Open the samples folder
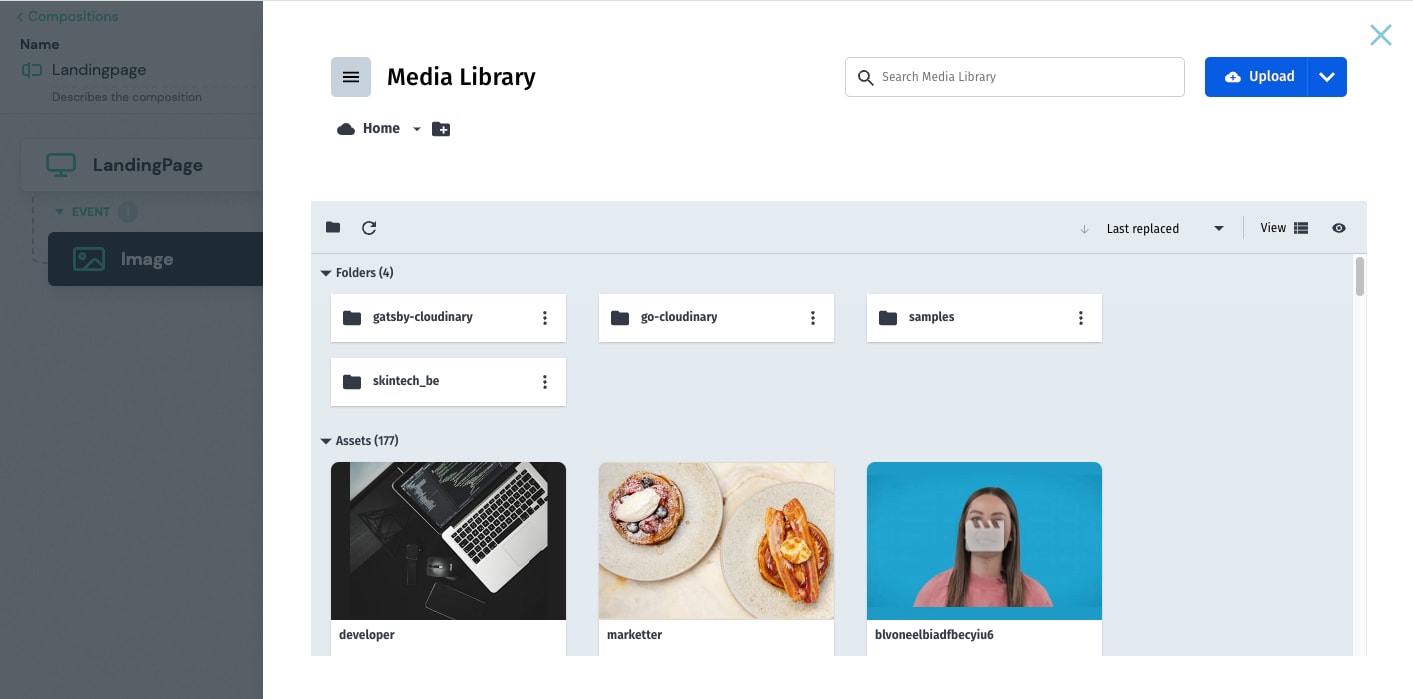Screen dimensions: 1413x699 (984, 318)
